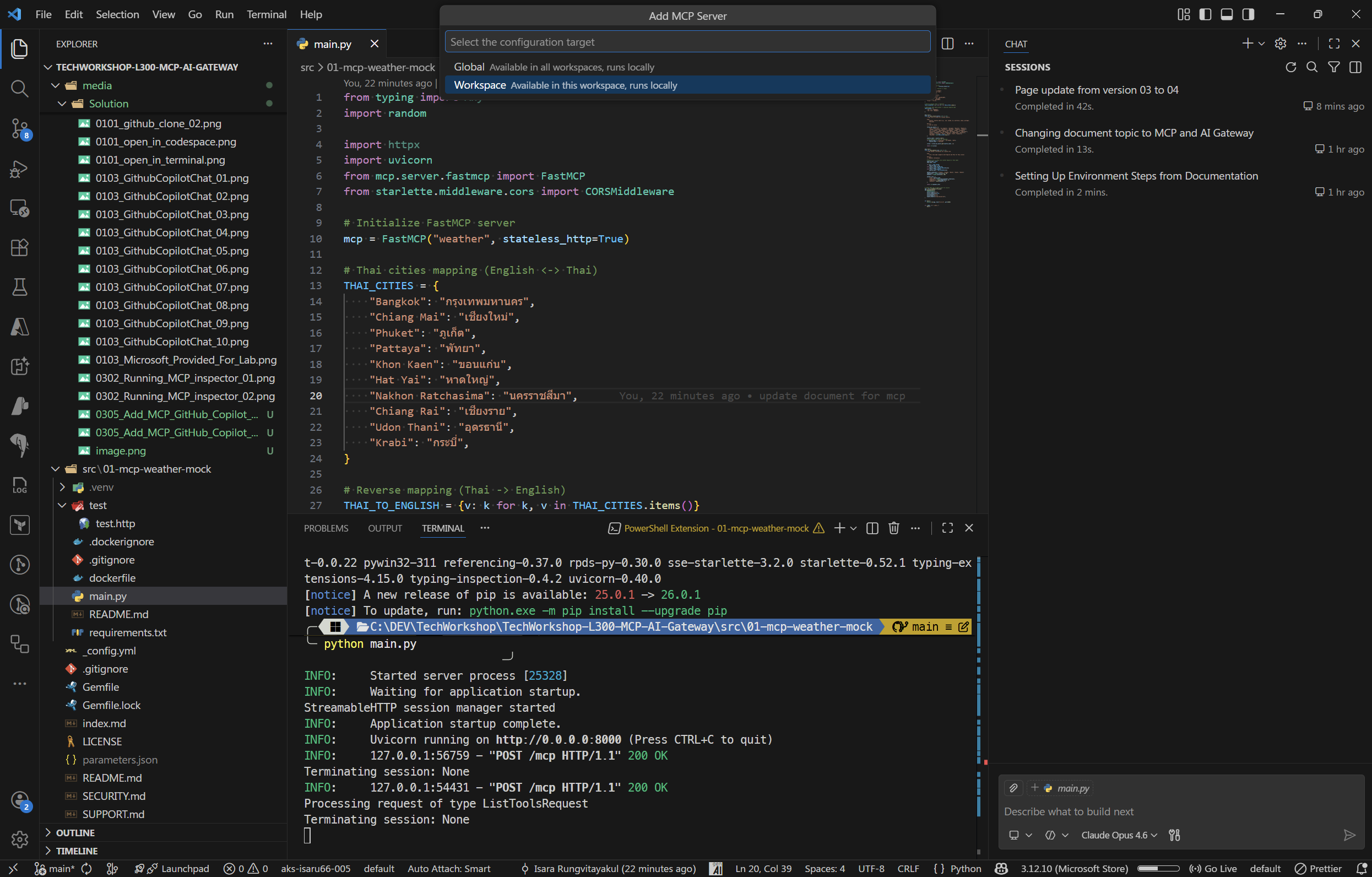Open the Azure view
This screenshot has height=877, width=1372.
19,327
